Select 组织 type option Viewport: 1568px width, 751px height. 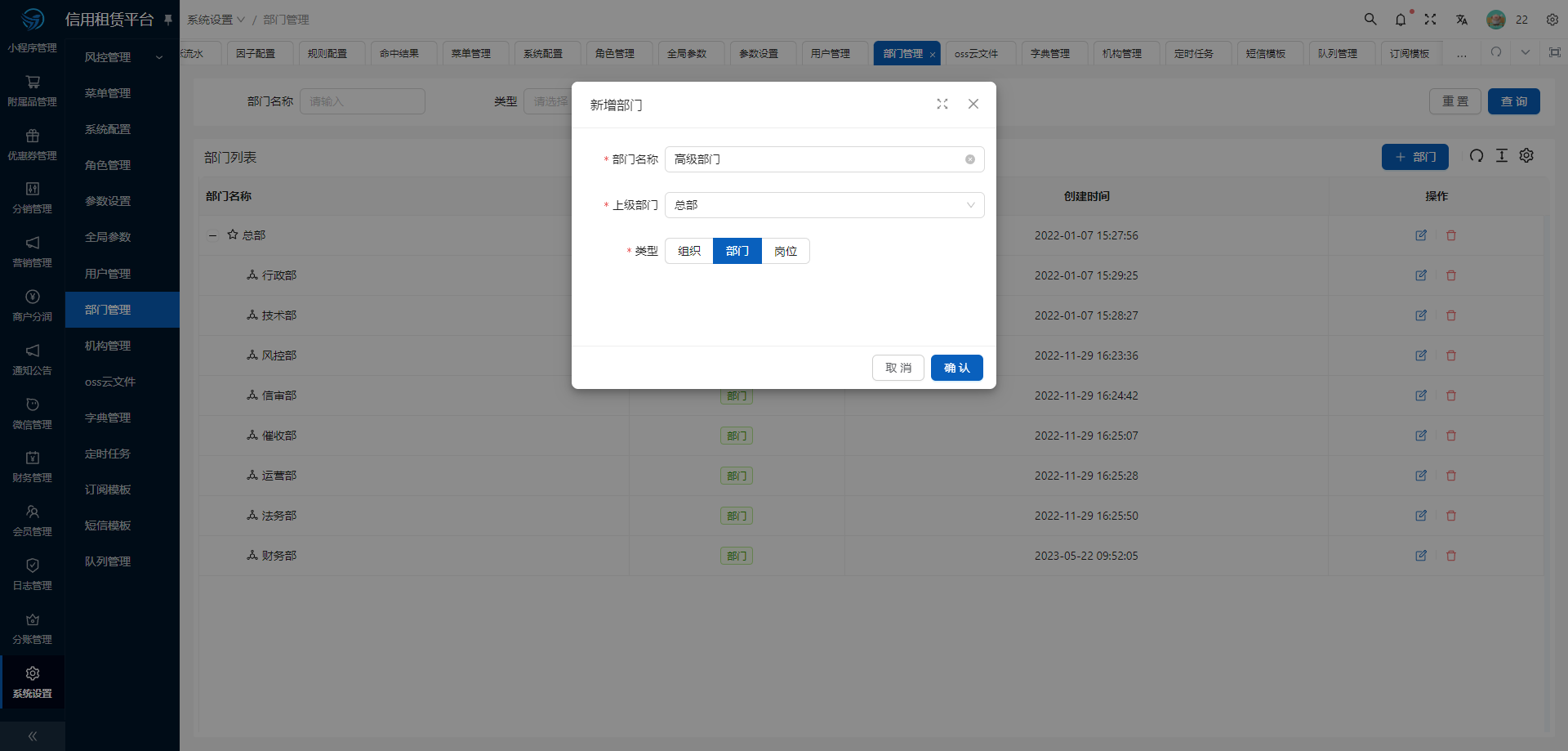[689, 251]
